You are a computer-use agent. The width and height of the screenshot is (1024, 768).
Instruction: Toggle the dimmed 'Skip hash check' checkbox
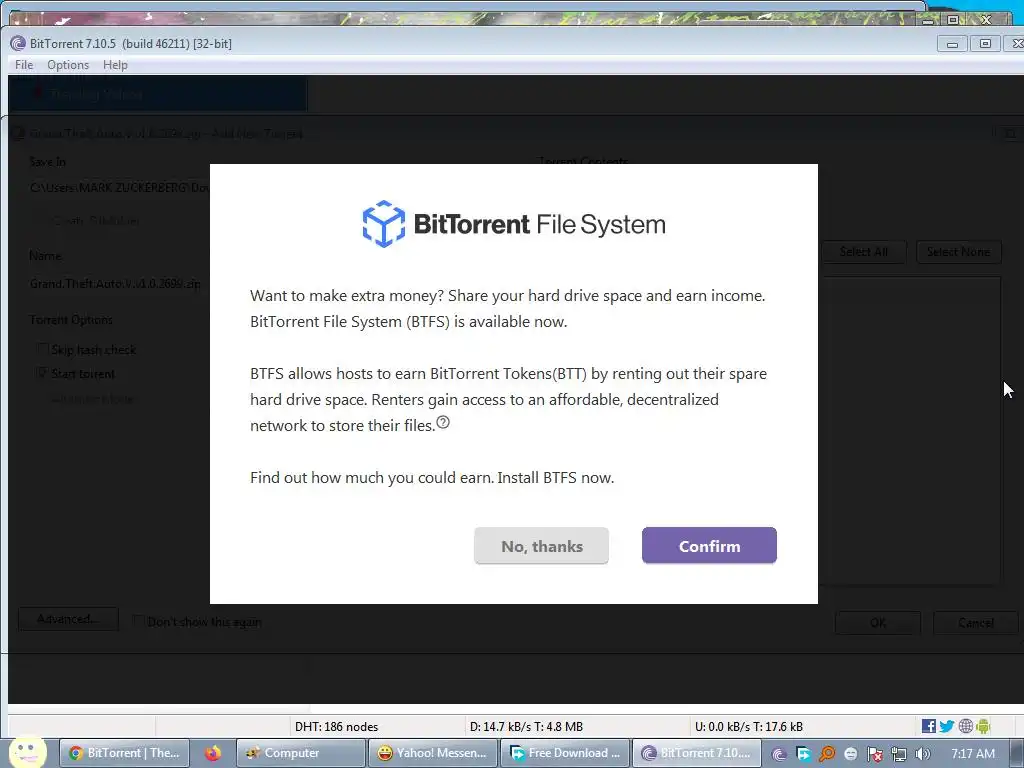coord(42,349)
